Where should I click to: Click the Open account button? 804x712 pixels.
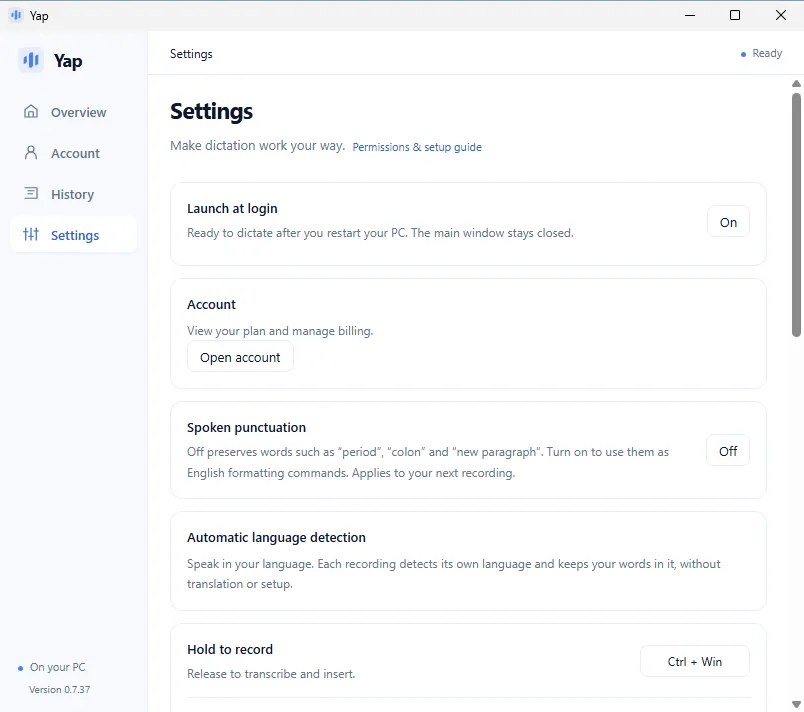click(240, 357)
